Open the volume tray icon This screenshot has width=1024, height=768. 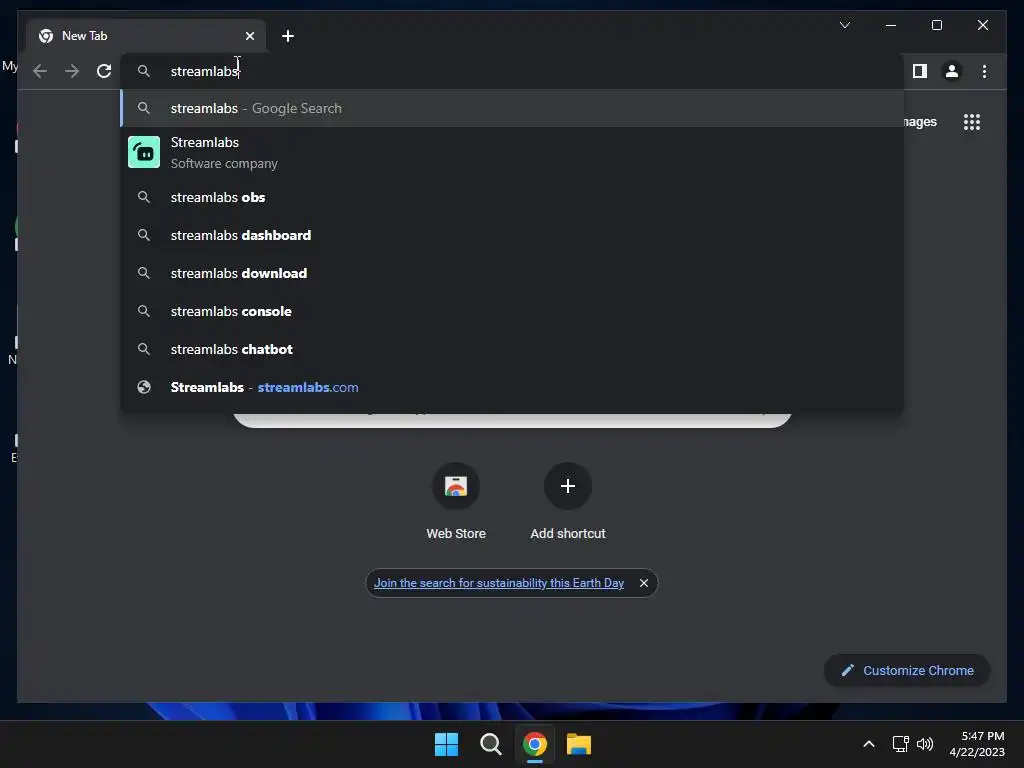click(x=925, y=744)
